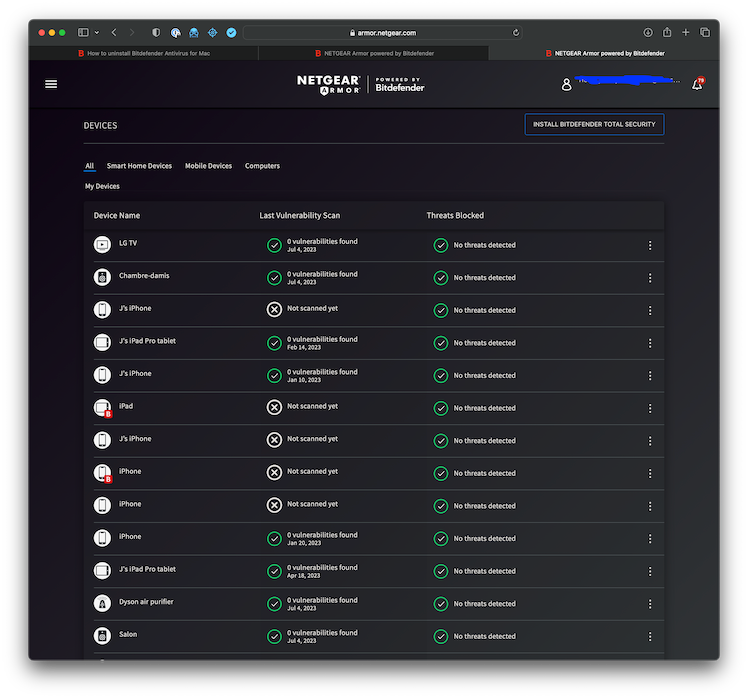Expand more options for Salon device
This screenshot has height=698, width=748.
(x=650, y=636)
